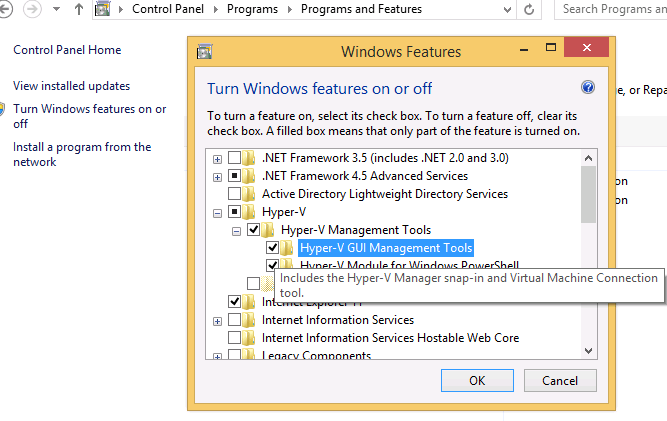Screen dimensions: 667x421
Task: Check Active Directory Lightweight Directory Services
Action: pos(234,193)
